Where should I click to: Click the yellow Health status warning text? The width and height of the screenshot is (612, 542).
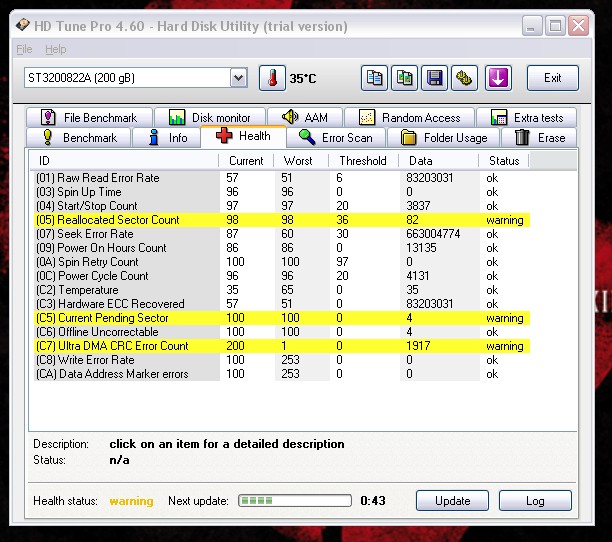132,501
